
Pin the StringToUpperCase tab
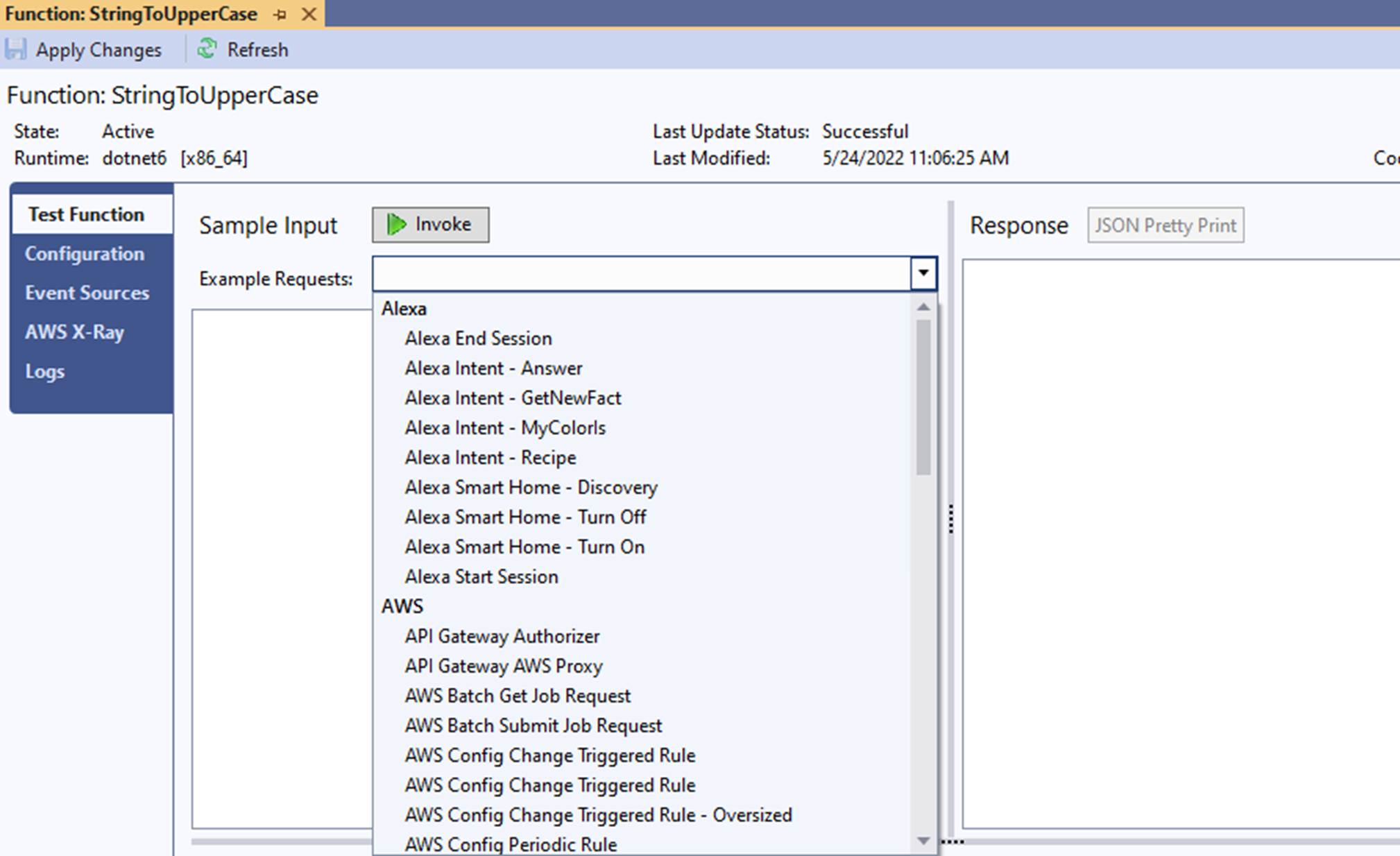coord(280,15)
